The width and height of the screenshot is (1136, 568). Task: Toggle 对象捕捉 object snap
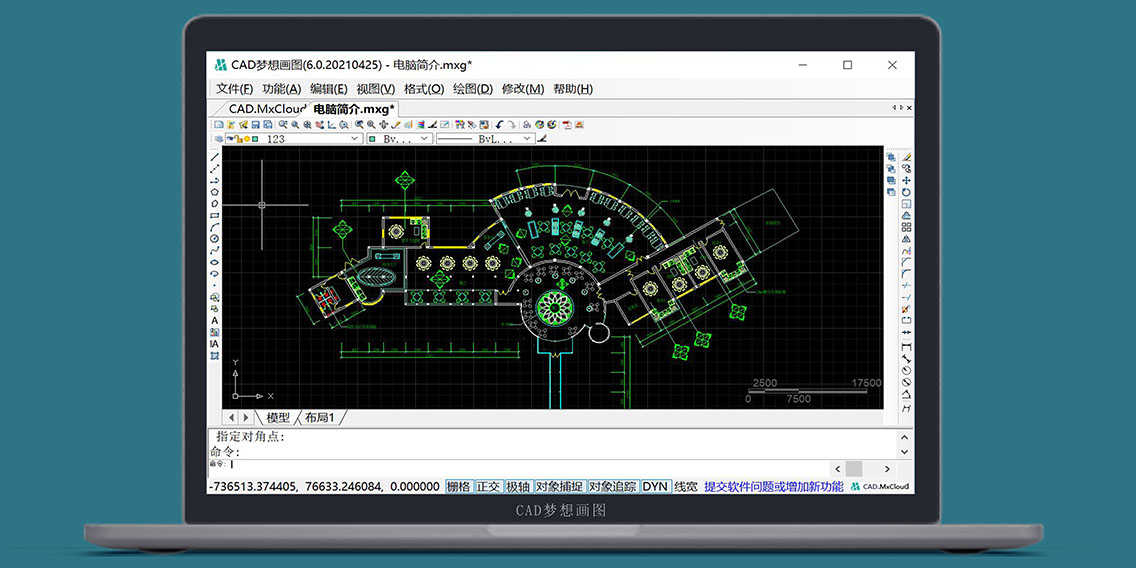(559, 487)
